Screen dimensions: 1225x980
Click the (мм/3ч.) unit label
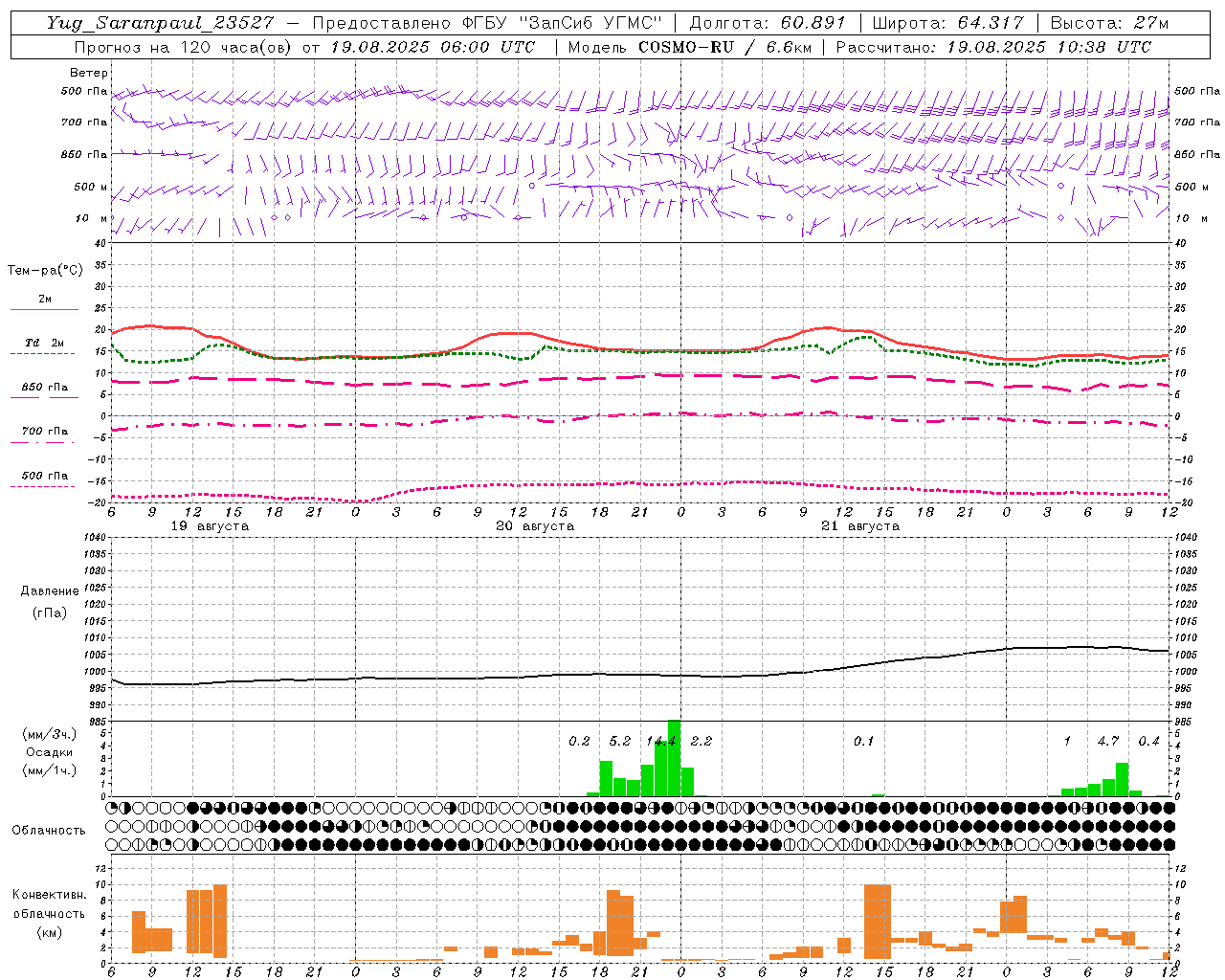coord(50,734)
